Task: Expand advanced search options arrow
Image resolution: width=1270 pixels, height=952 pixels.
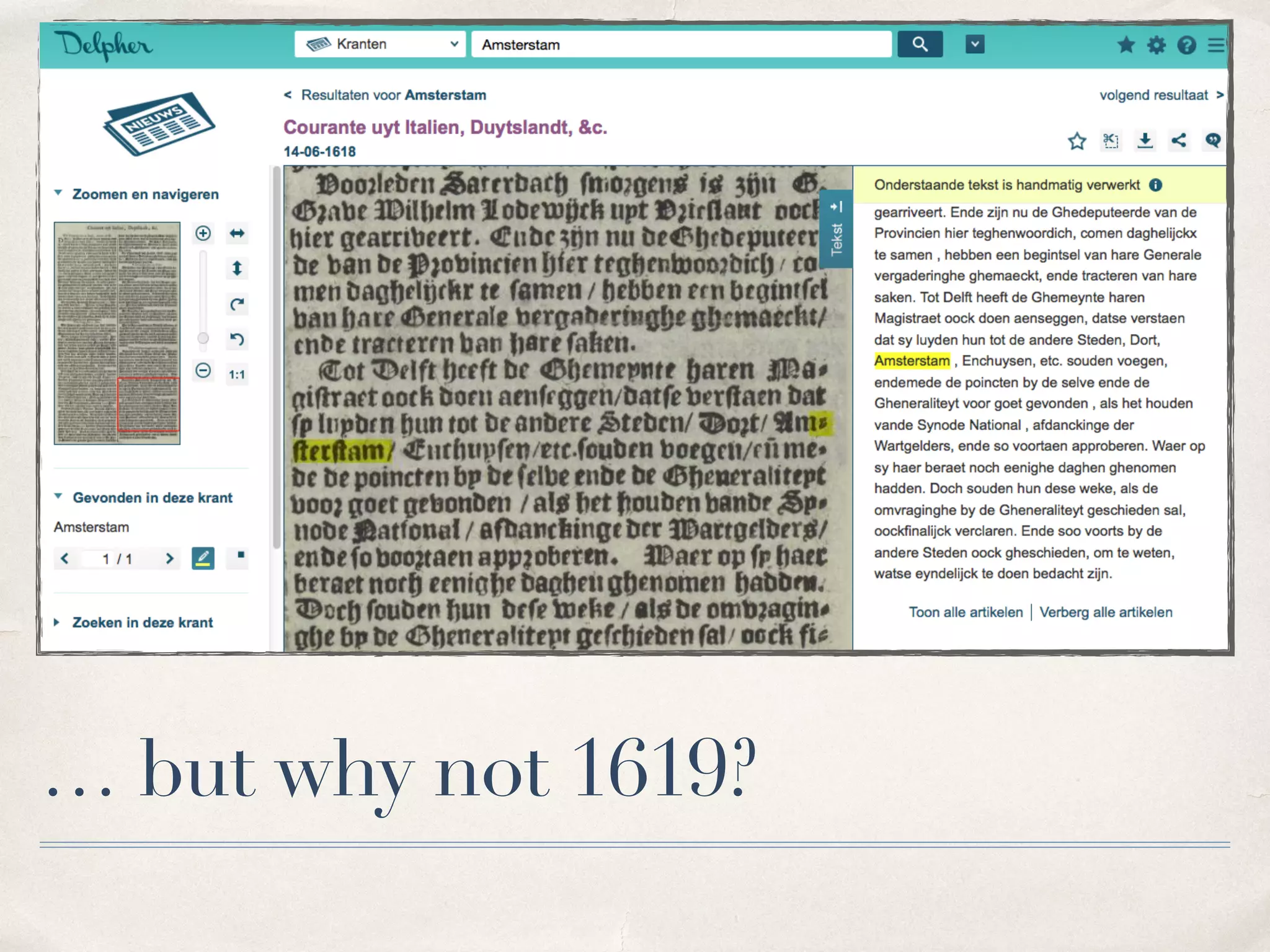Action: coord(975,44)
